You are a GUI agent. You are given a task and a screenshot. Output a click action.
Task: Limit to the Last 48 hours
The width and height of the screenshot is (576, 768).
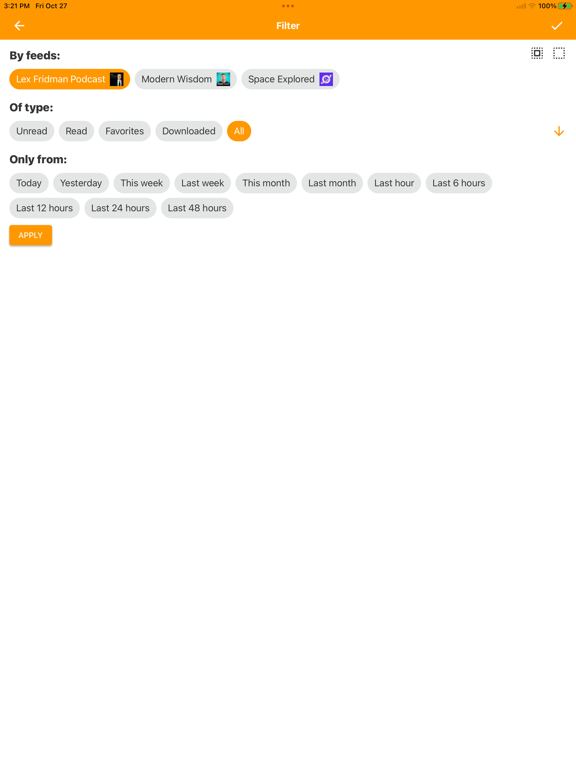(197, 208)
